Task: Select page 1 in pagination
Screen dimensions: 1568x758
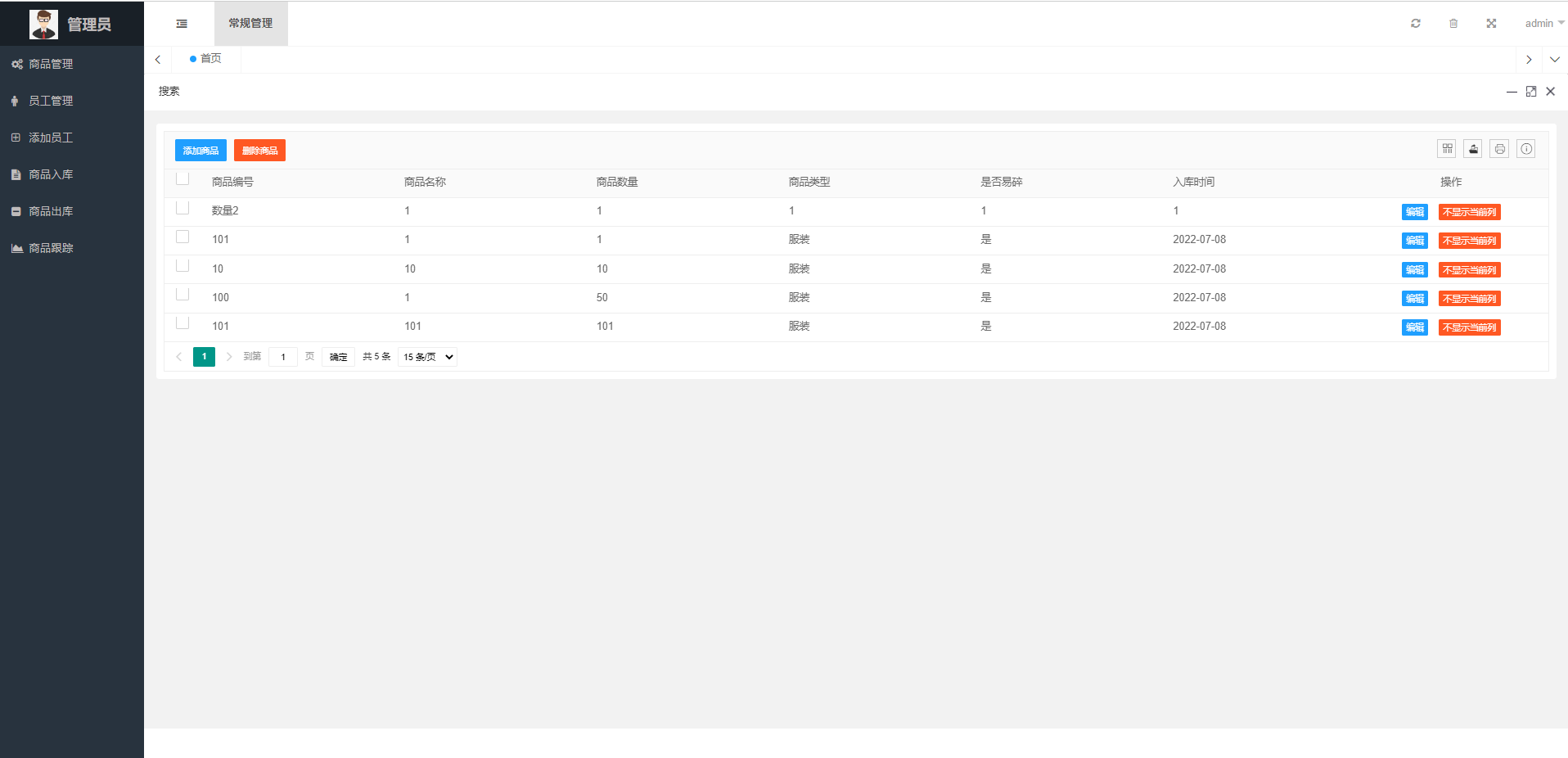Action: coord(205,357)
